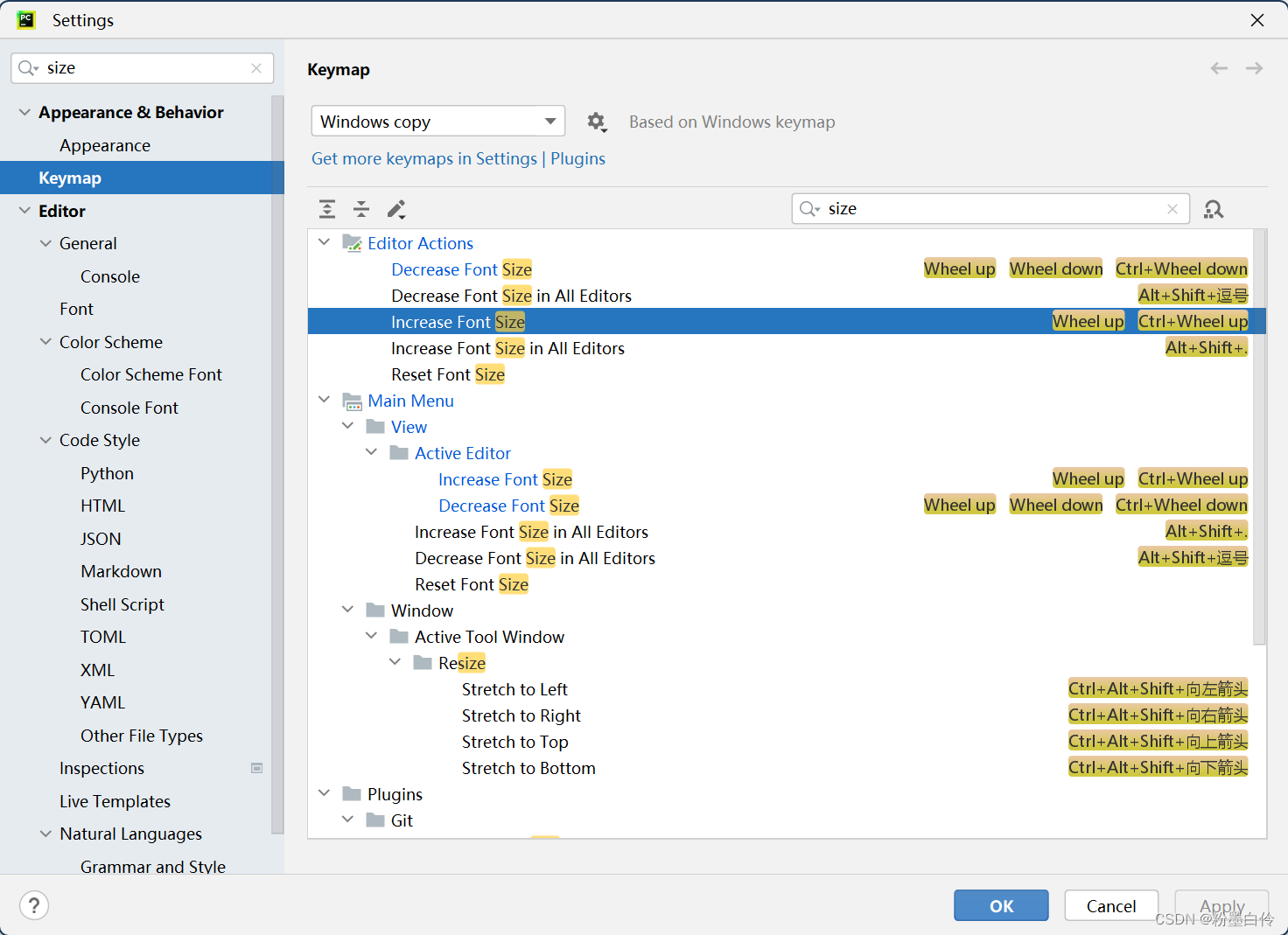This screenshot has height=935, width=1288.
Task: Collapse the Editor Actions group
Action: pos(325,242)
